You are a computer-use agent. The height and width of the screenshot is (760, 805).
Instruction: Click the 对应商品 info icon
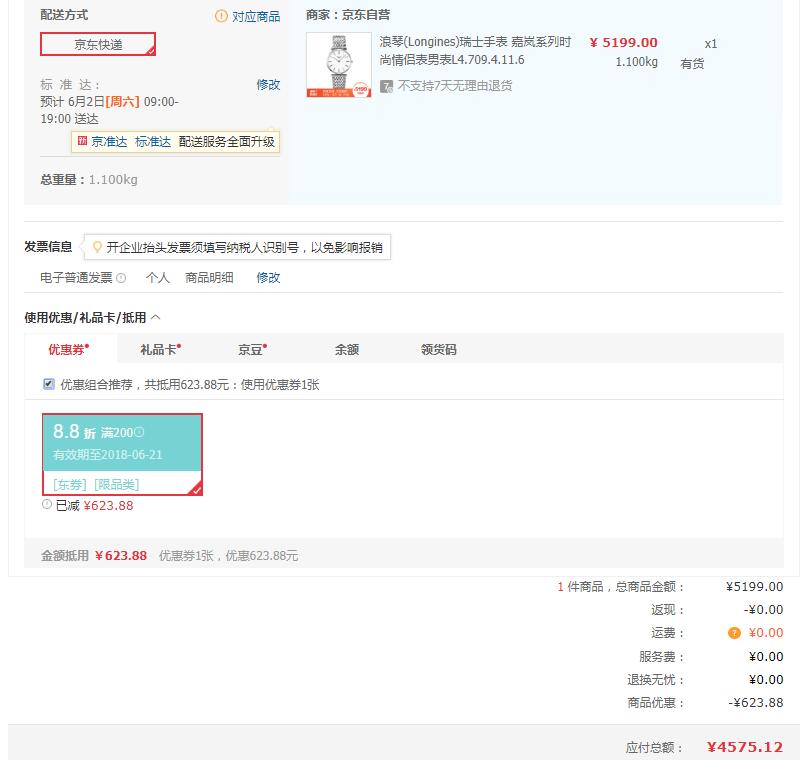tap(221, 16)
